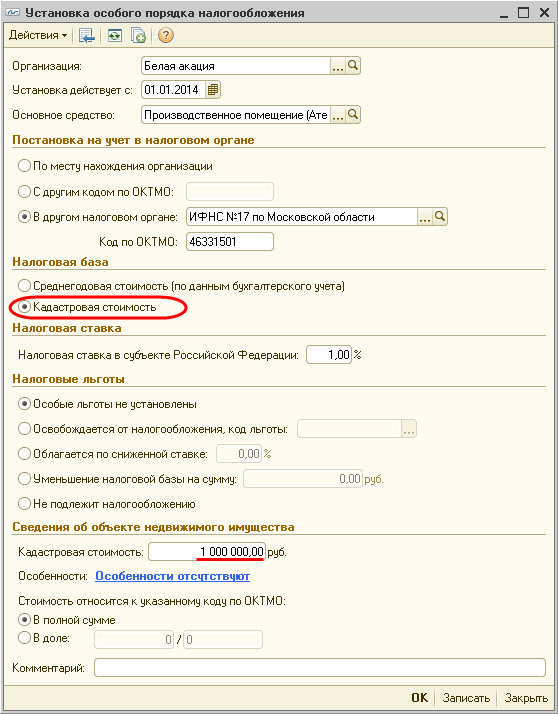
Task: Open calendar picker for Установка действует с
Action: 213,90
